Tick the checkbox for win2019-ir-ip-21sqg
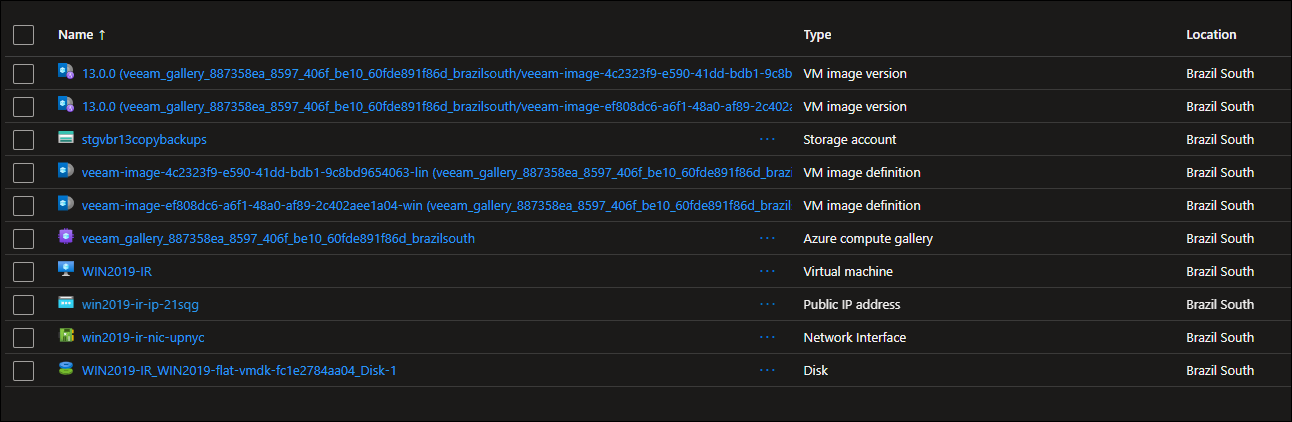This screenshot has height=422, width=1292. pos(24,305)
